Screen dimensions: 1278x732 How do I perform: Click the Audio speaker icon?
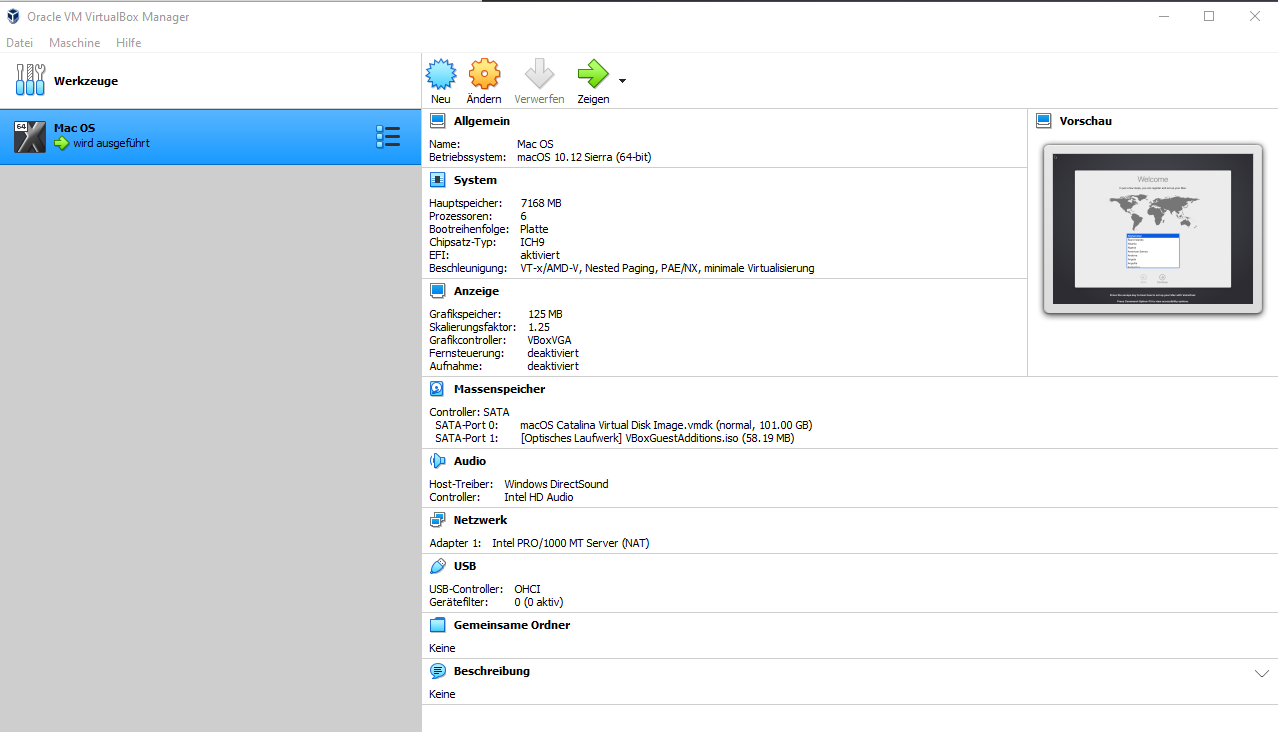(437, 461)
